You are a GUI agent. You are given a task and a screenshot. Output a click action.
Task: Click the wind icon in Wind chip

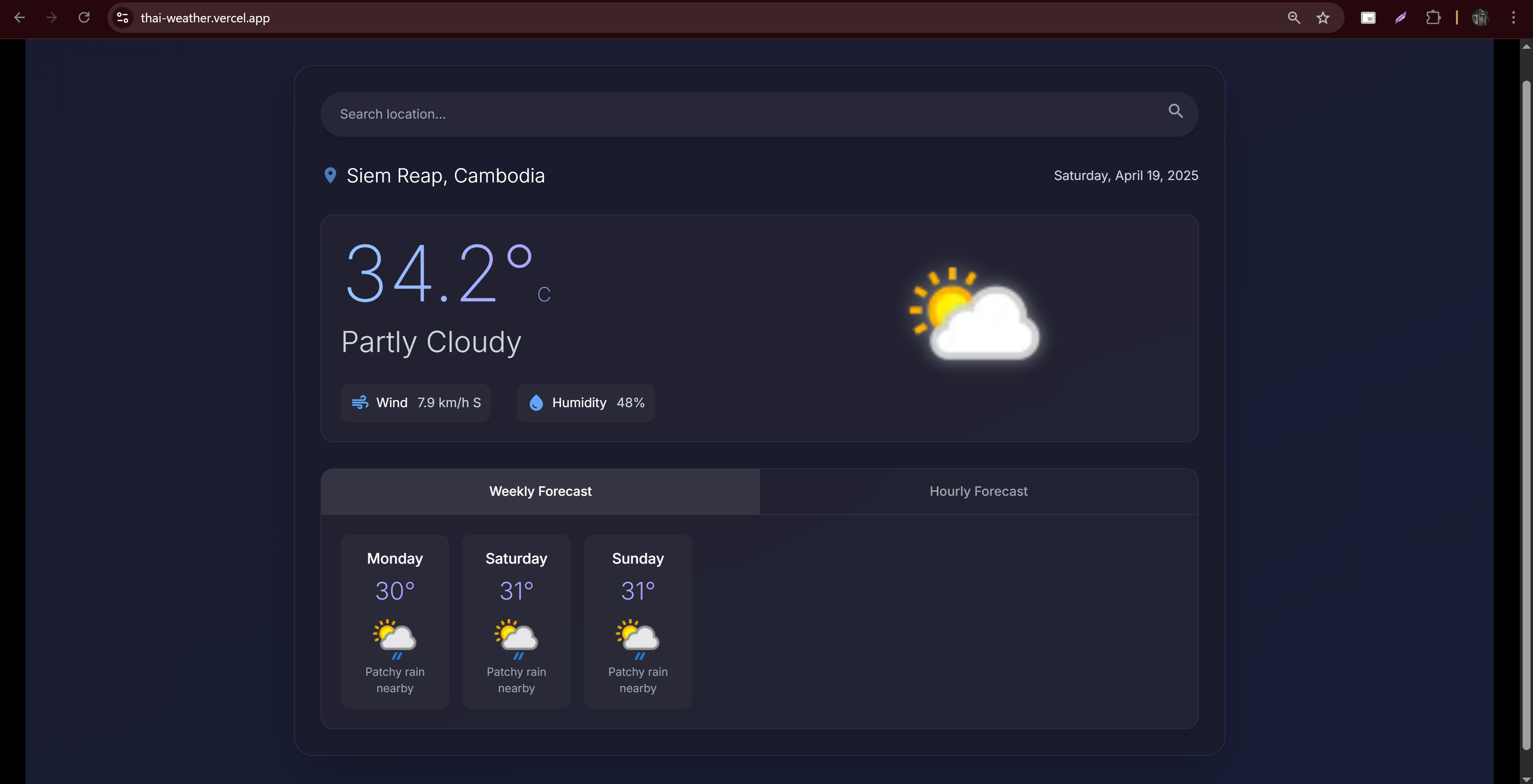coord(359,403)
